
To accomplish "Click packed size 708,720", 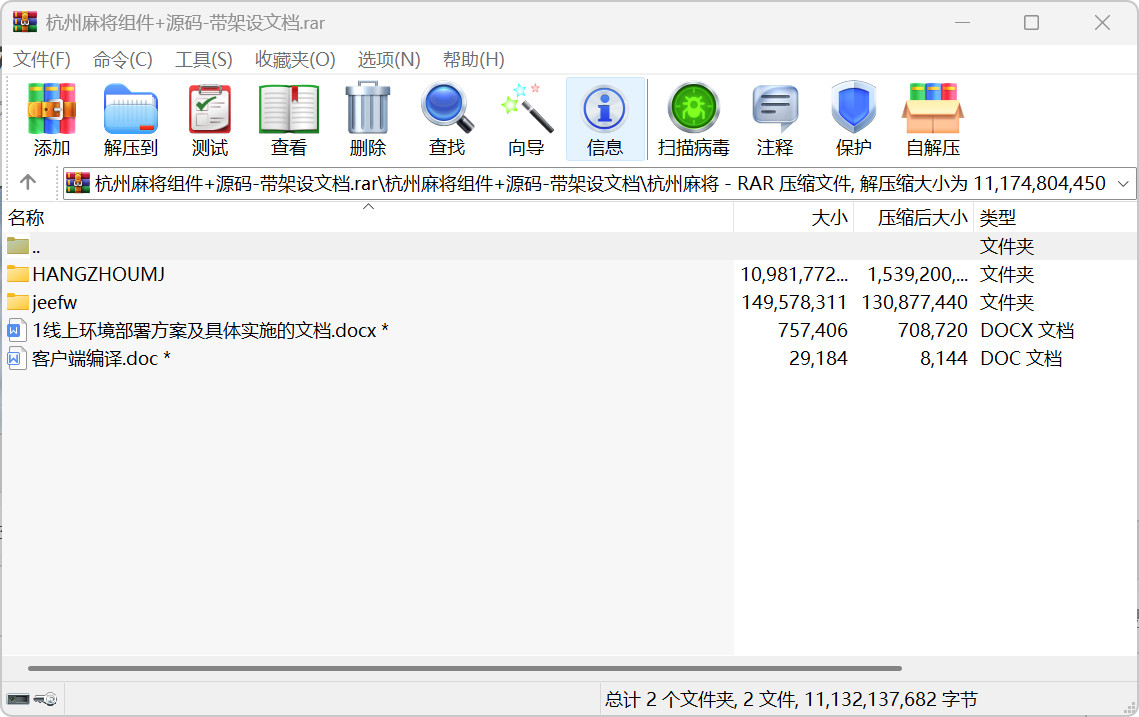I will [x=933, y=331].
